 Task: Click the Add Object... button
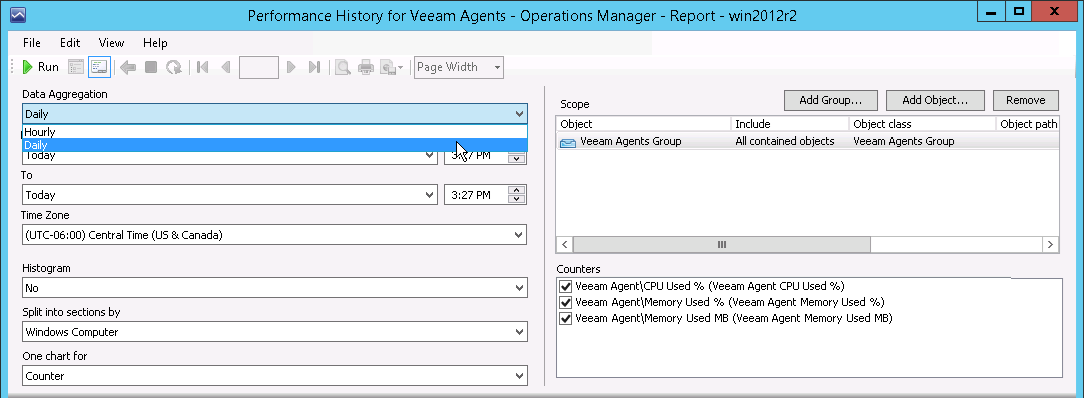934,100
